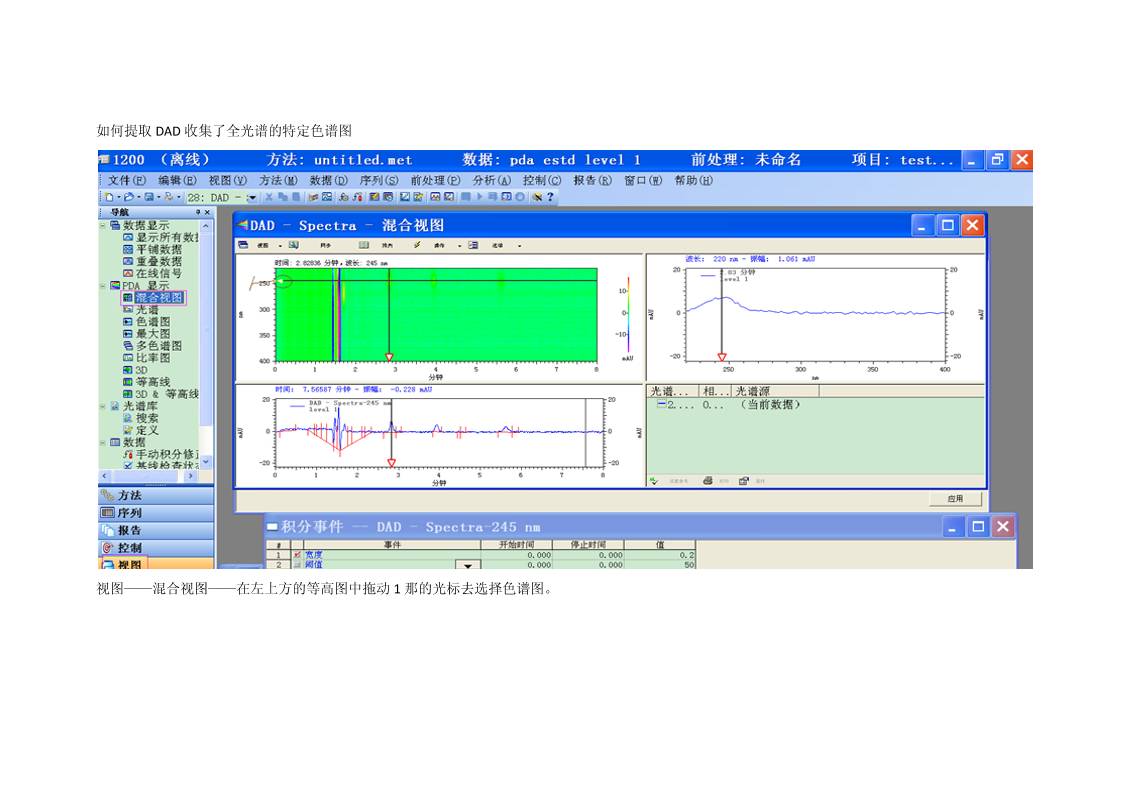Toggle the checkbox for 宽度 event row
Screen dimensions: 1122x793
pyautogui.click(x=297, y=555)
